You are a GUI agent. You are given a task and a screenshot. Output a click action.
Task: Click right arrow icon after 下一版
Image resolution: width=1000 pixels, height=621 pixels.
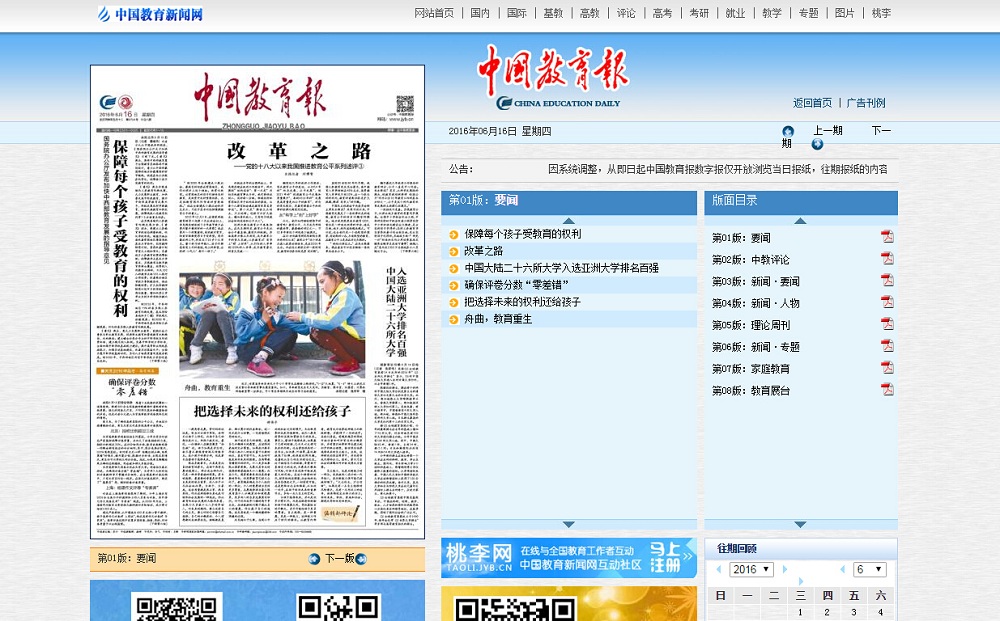click(x=361, y=559)
